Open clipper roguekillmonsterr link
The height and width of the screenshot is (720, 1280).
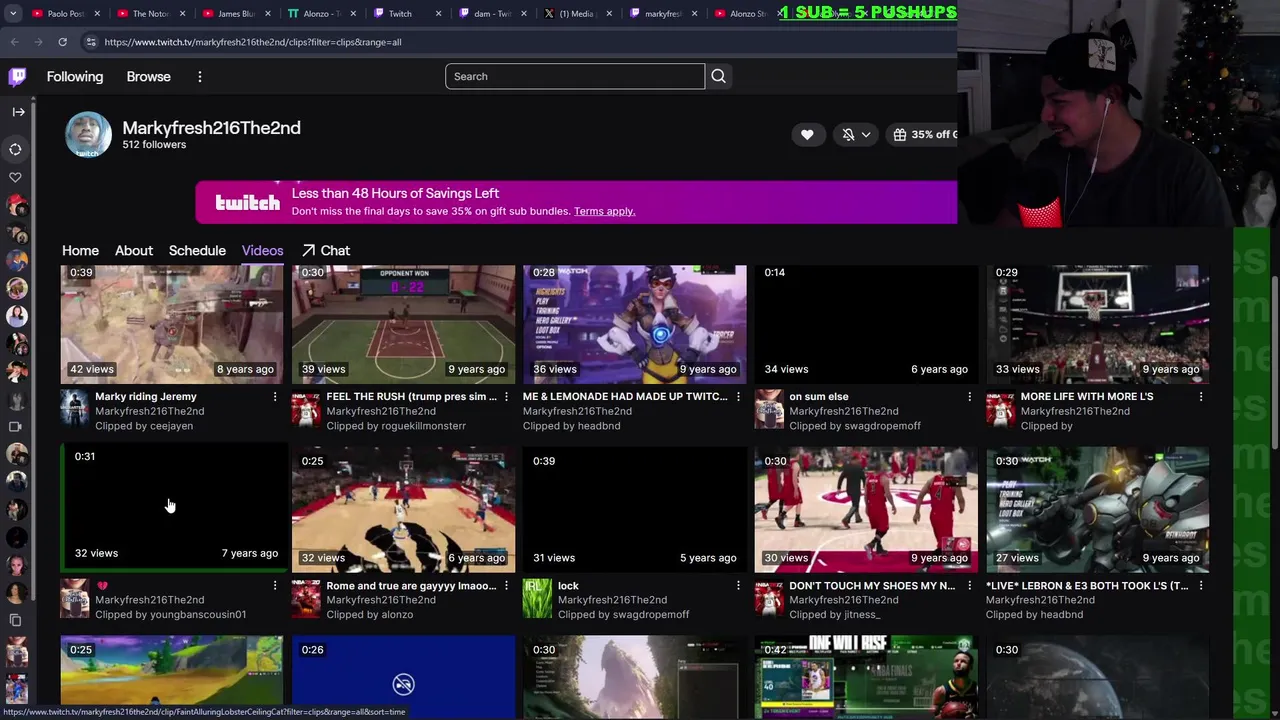(x=423, y=426)
